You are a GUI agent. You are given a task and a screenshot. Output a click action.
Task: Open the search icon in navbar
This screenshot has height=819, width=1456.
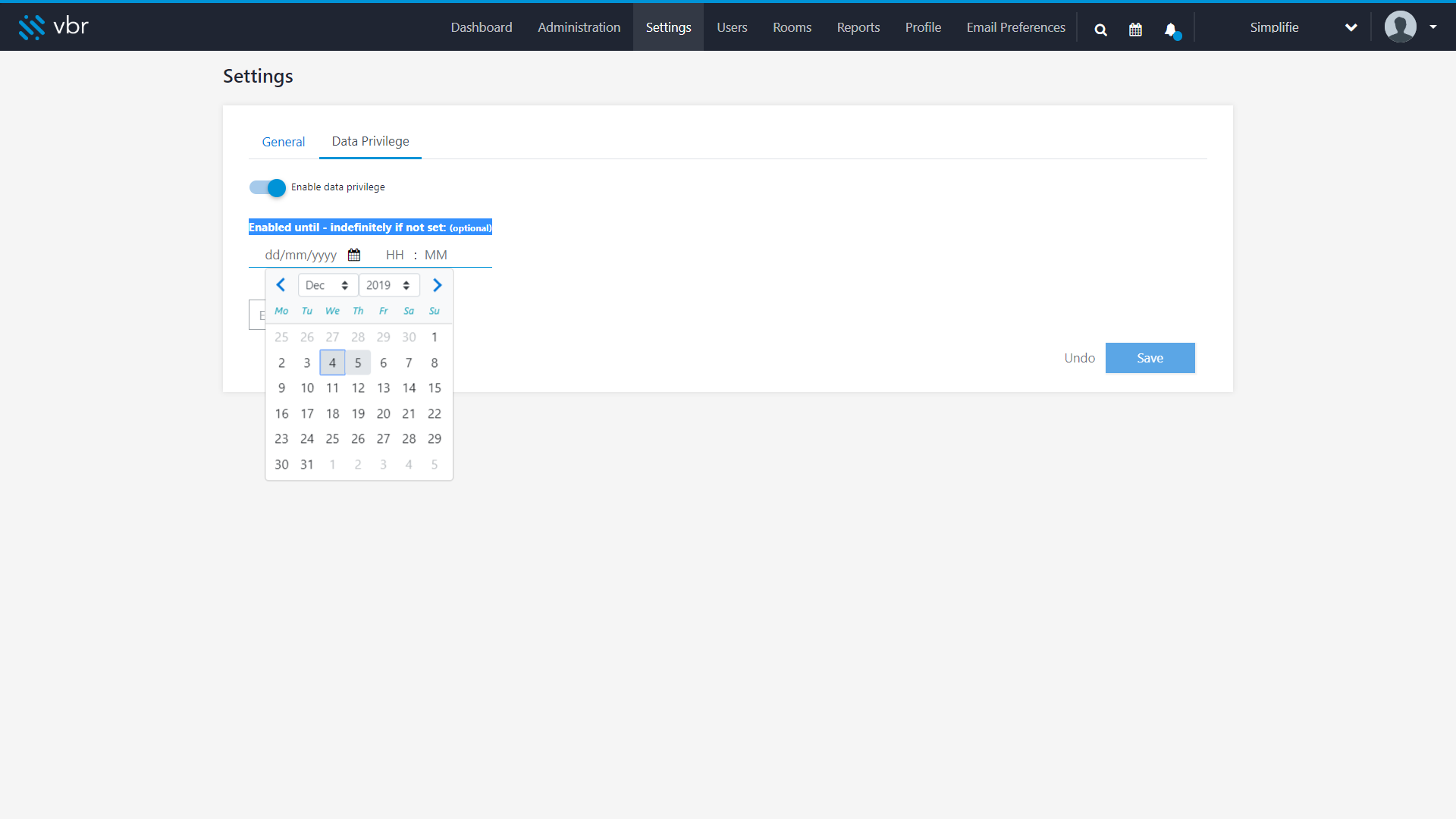point(1100,30)
